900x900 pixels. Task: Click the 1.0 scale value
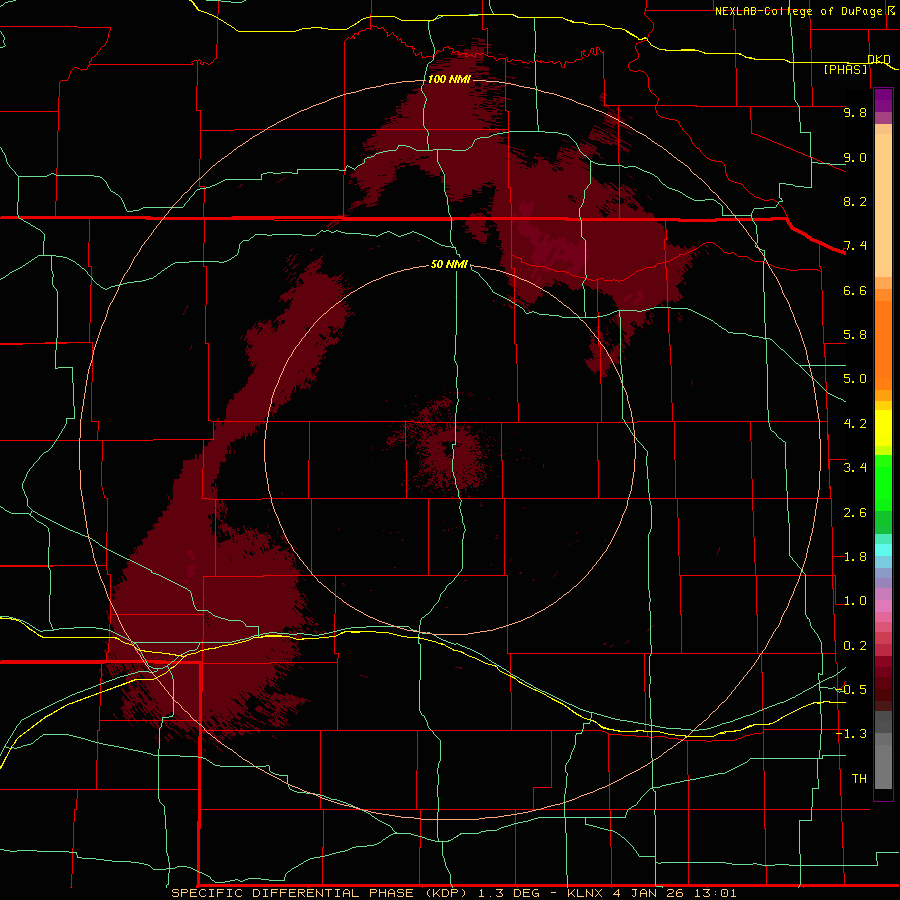855,601
